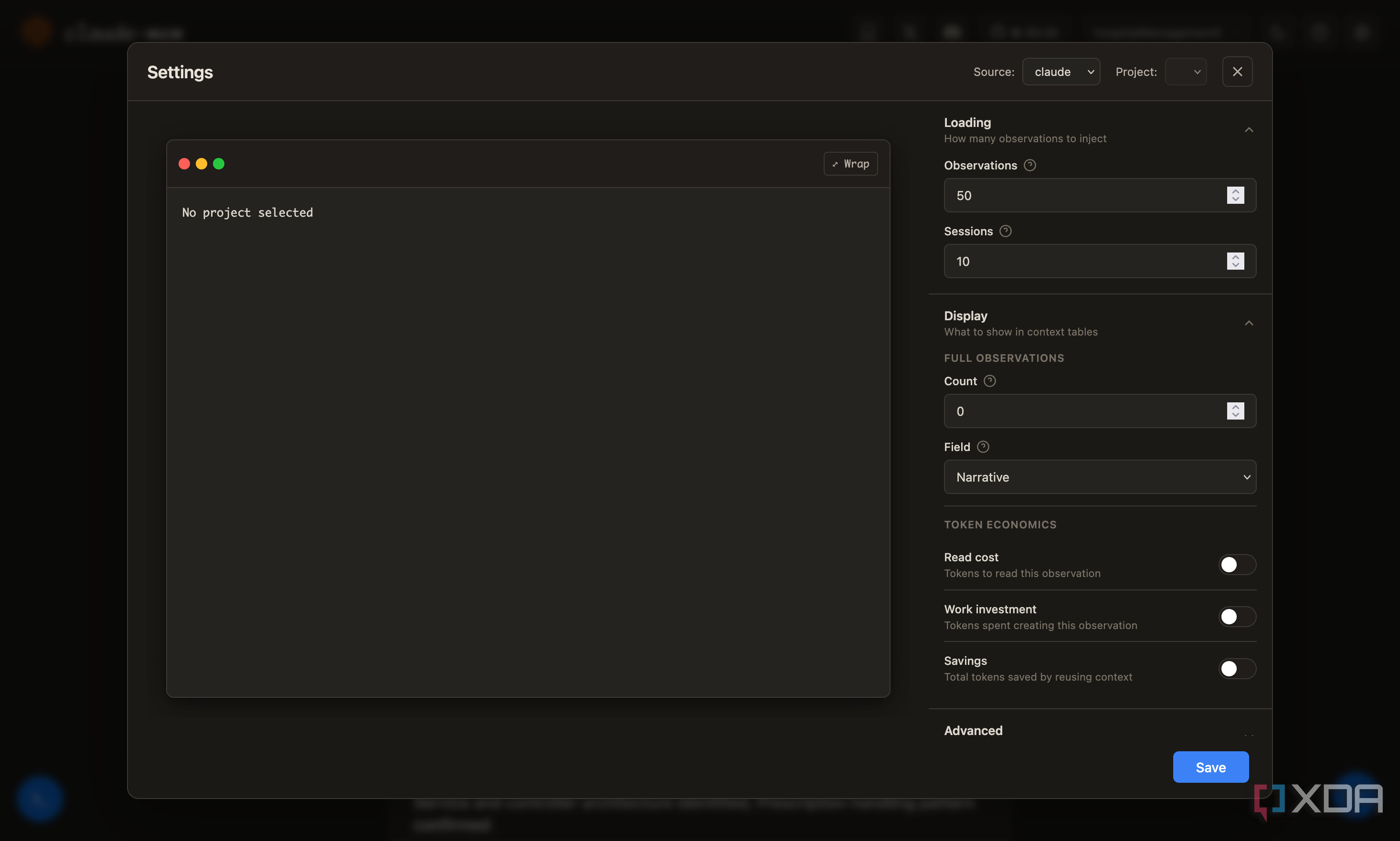This screenshot has width=1400, height=841.
Task: Click the Observations number field
Action: click(x=1100, y=195)
